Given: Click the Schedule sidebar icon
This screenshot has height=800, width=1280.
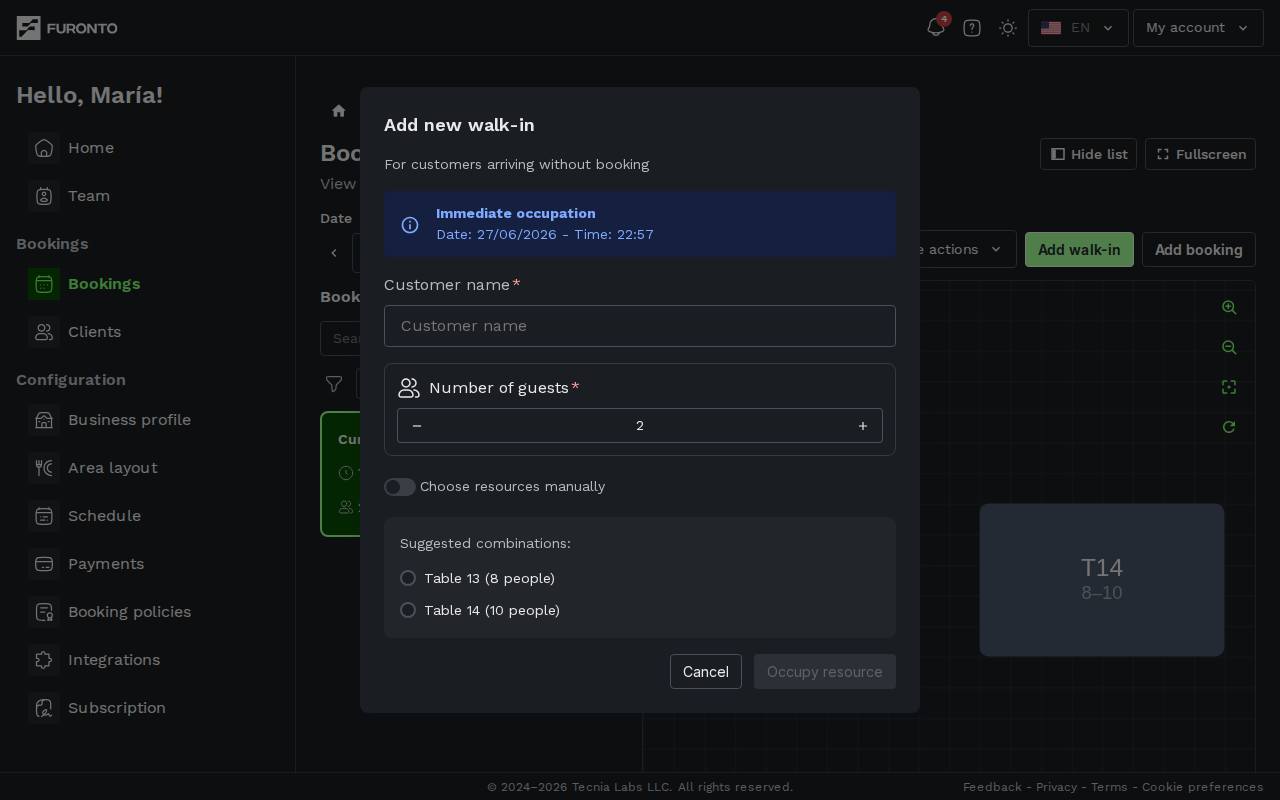Looking at the screenshot, I should tap(44, 516).
